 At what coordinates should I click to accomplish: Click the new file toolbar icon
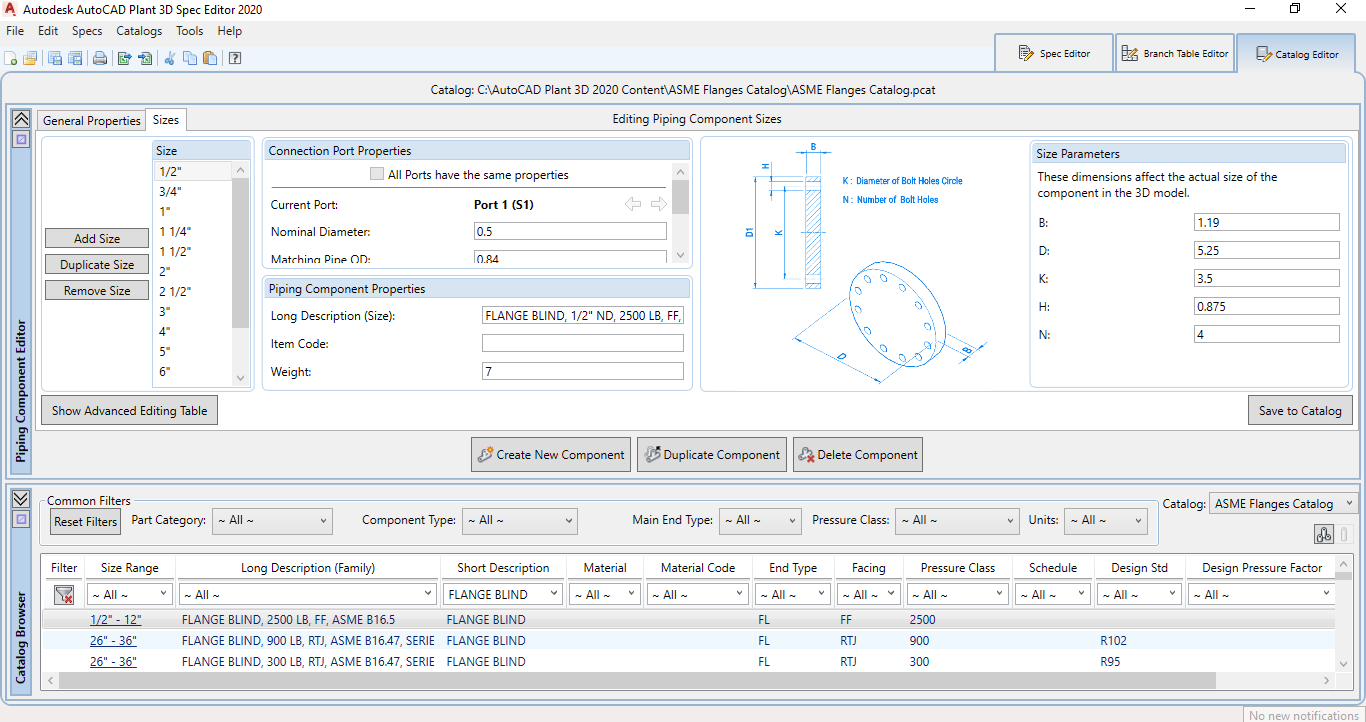tap(11, 58)
